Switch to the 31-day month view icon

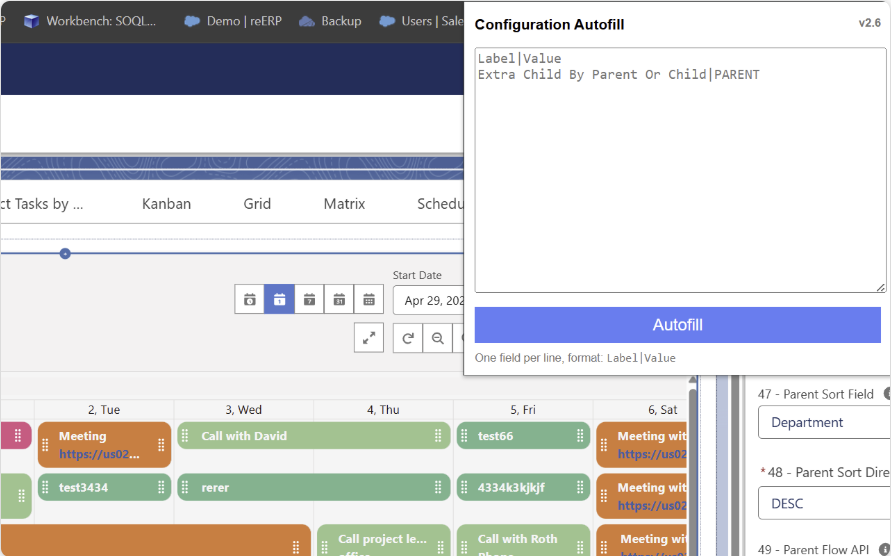tap(339, 300)
